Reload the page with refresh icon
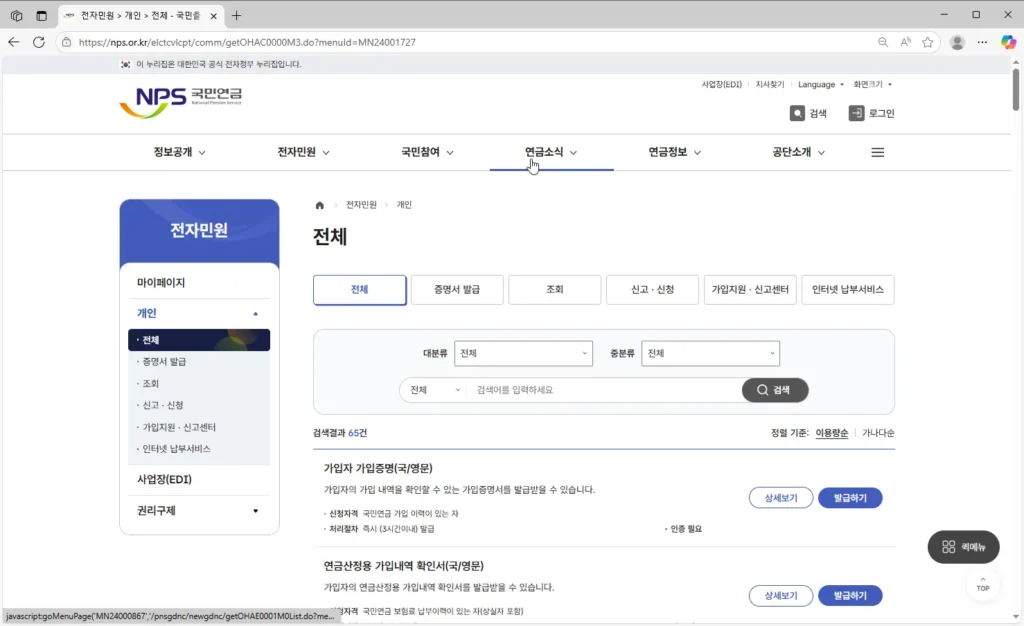Image resolution: width=1024 pixels, height=626 pixels. click(x=39, y=42)
